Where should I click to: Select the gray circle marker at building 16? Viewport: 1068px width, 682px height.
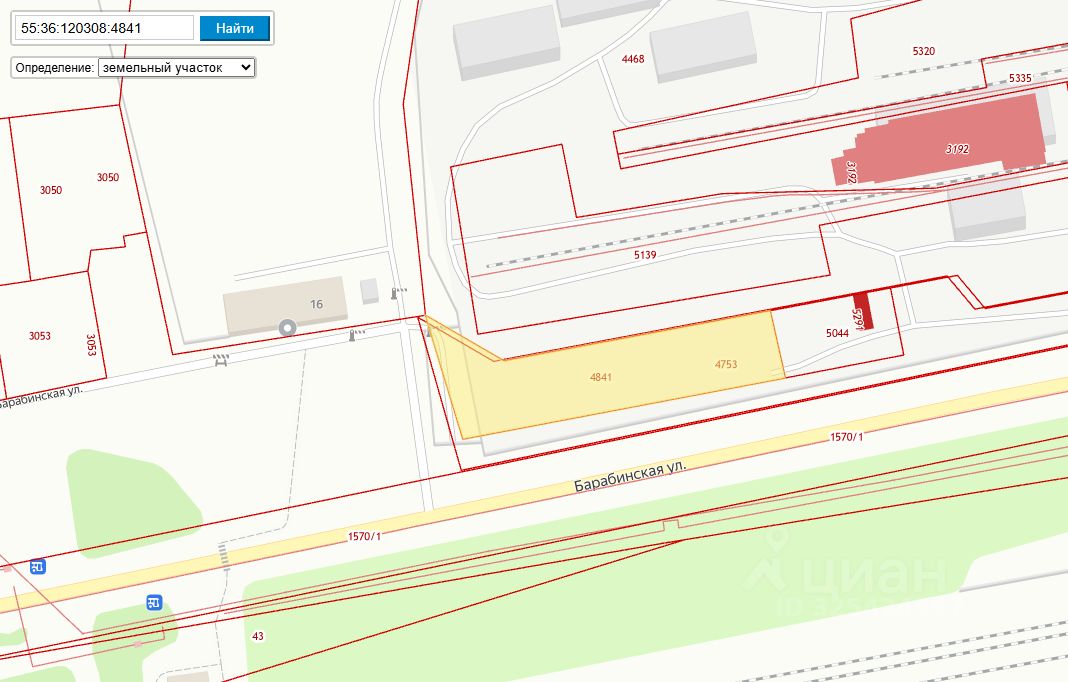click(x=288, y=327)
